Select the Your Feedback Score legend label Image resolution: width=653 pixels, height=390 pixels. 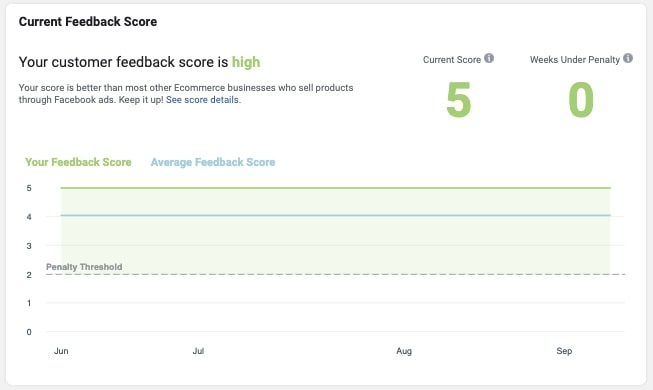click(x=78, y=162)
